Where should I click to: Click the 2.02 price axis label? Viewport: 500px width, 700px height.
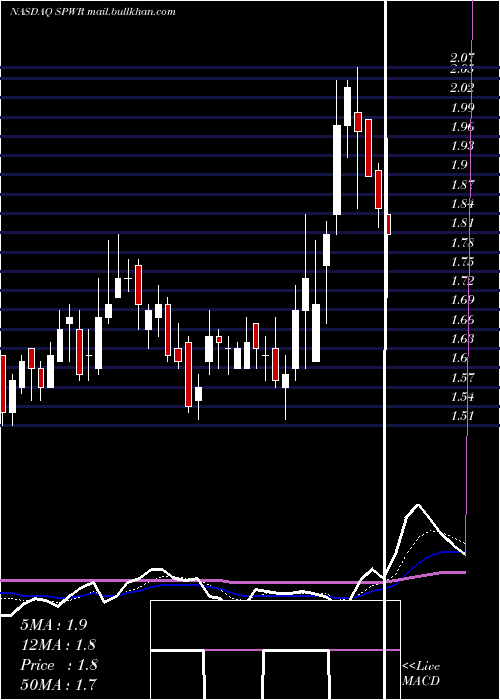(x=462, y=88)
